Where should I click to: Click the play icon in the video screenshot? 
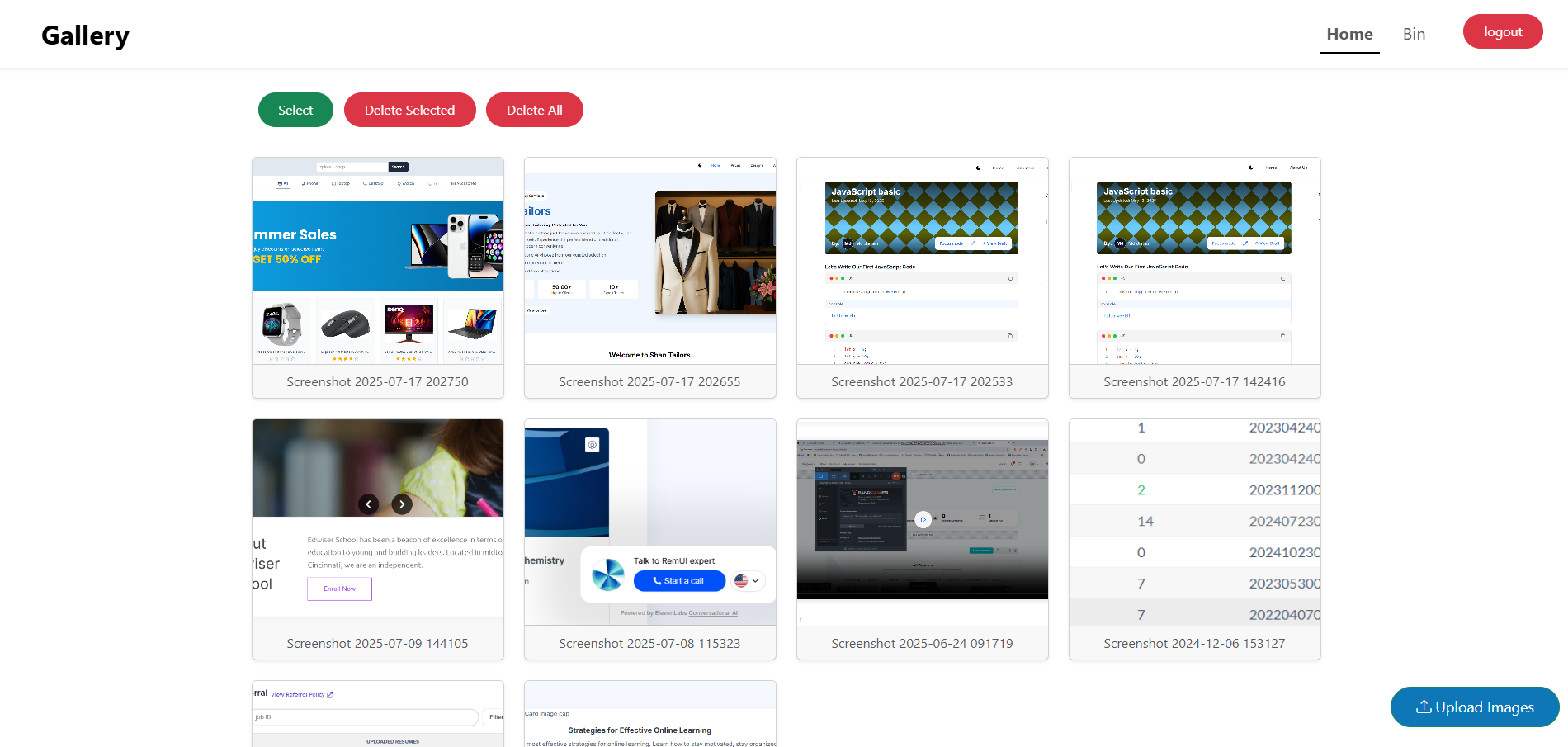923,519
